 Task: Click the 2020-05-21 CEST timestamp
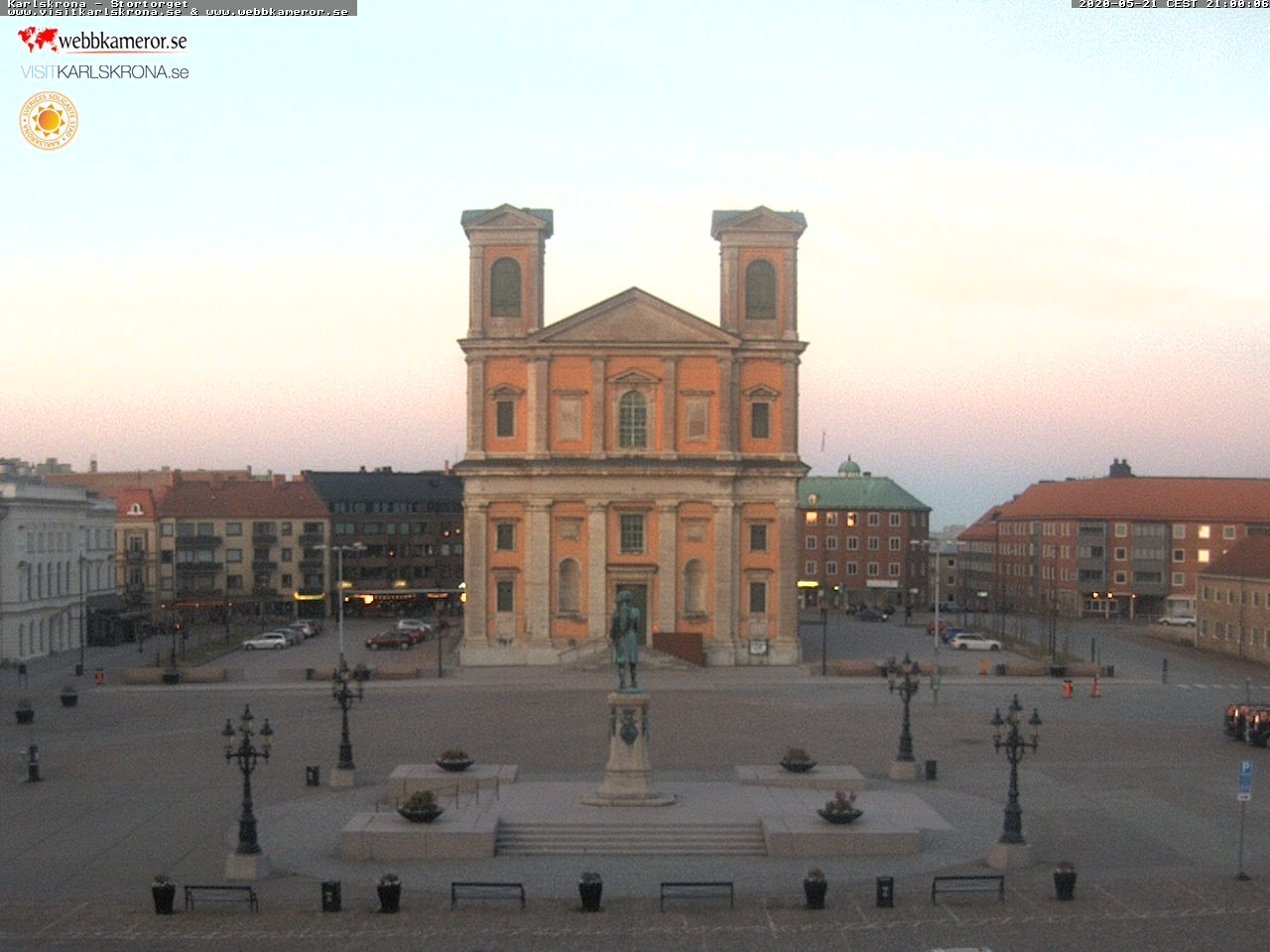(1173, 4)
